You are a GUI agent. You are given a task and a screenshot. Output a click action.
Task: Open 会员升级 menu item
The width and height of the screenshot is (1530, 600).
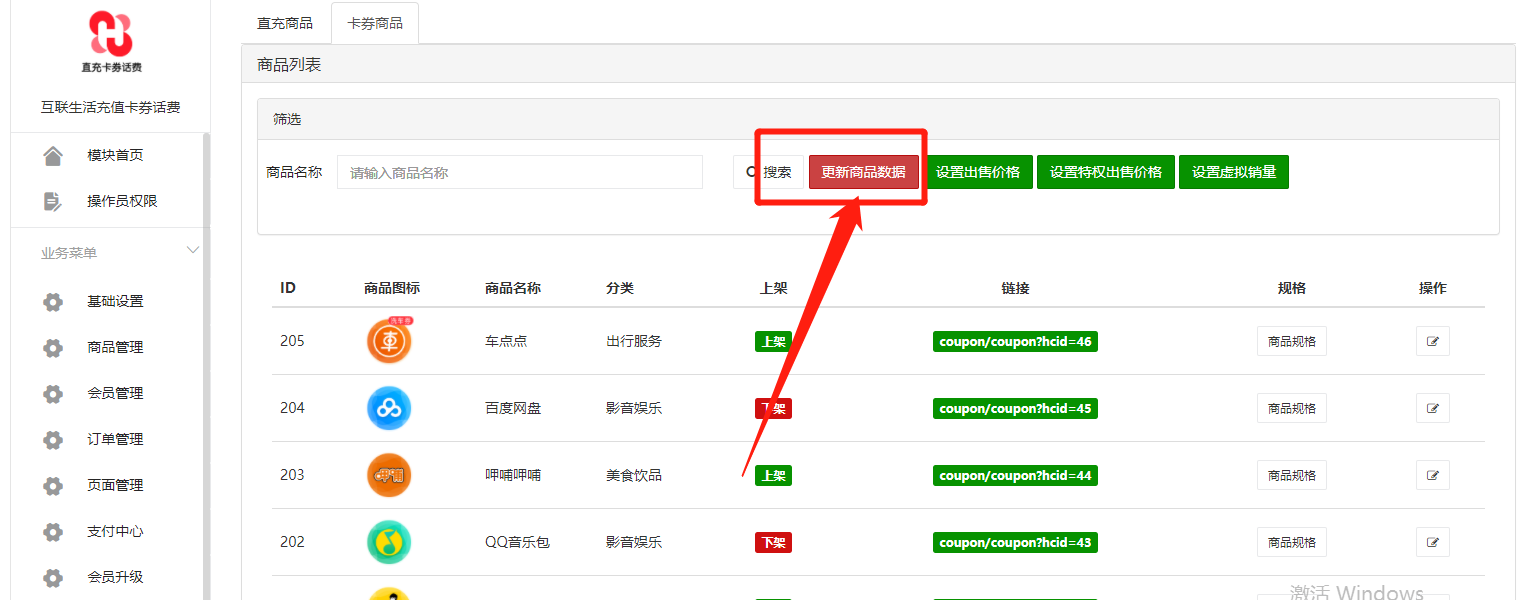pyautogui.click(x=115, y=577)
